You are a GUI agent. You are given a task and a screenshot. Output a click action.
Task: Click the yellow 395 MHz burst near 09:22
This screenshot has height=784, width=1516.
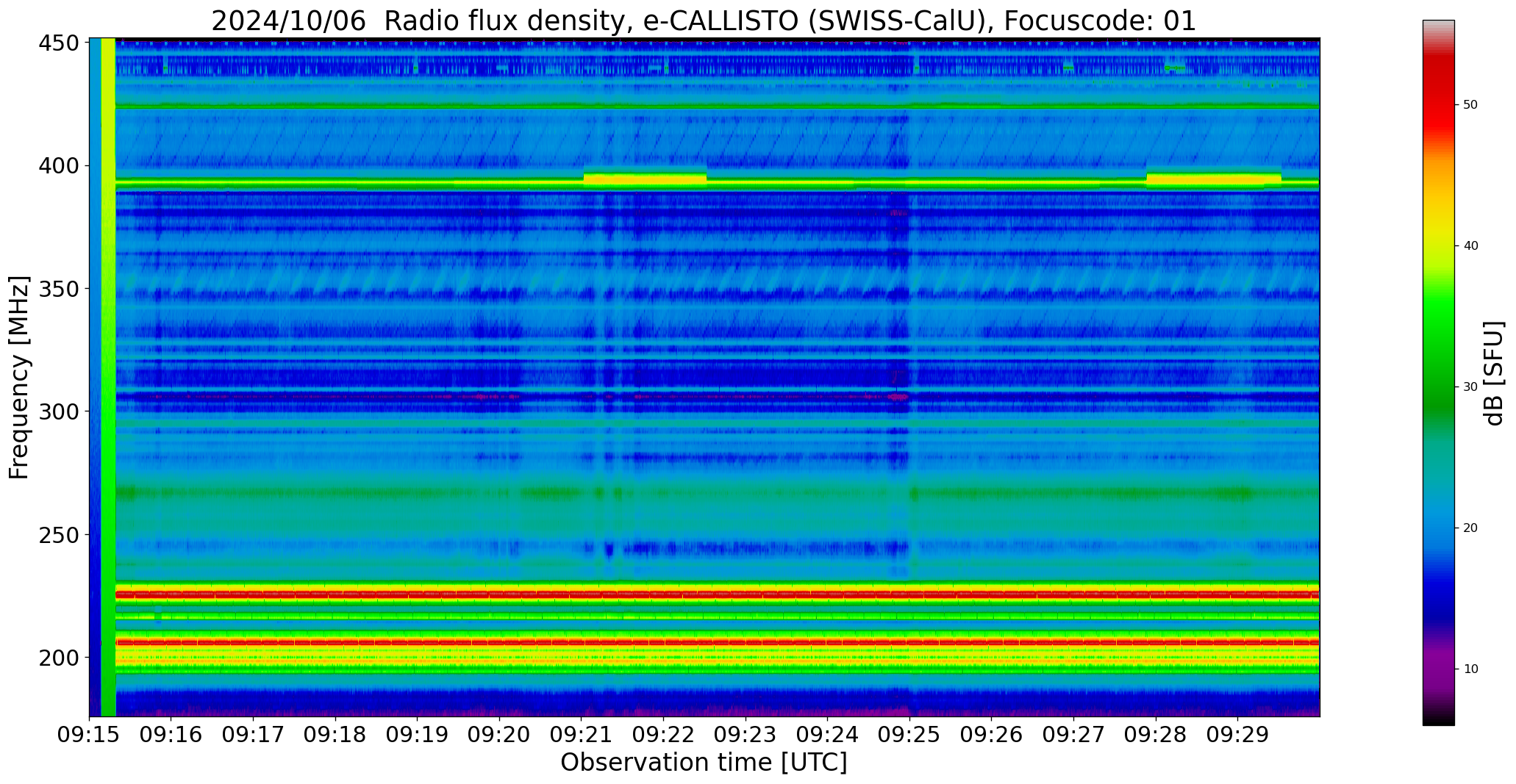point(645,179)
